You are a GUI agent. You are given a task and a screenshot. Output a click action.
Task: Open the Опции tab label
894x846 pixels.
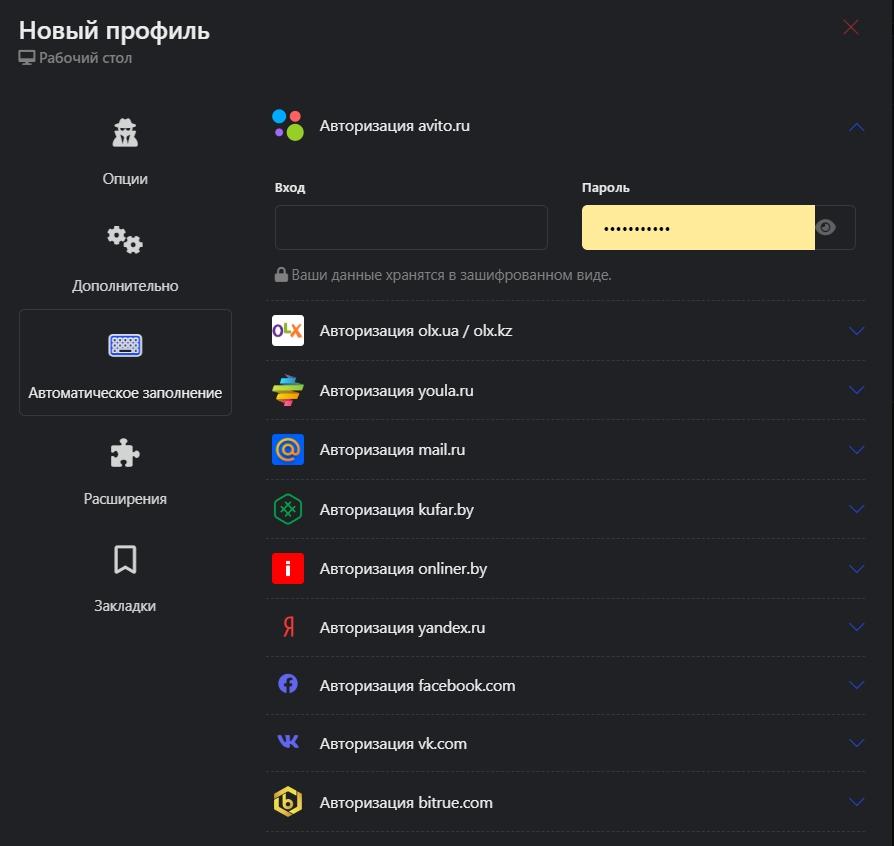(125, 179)
